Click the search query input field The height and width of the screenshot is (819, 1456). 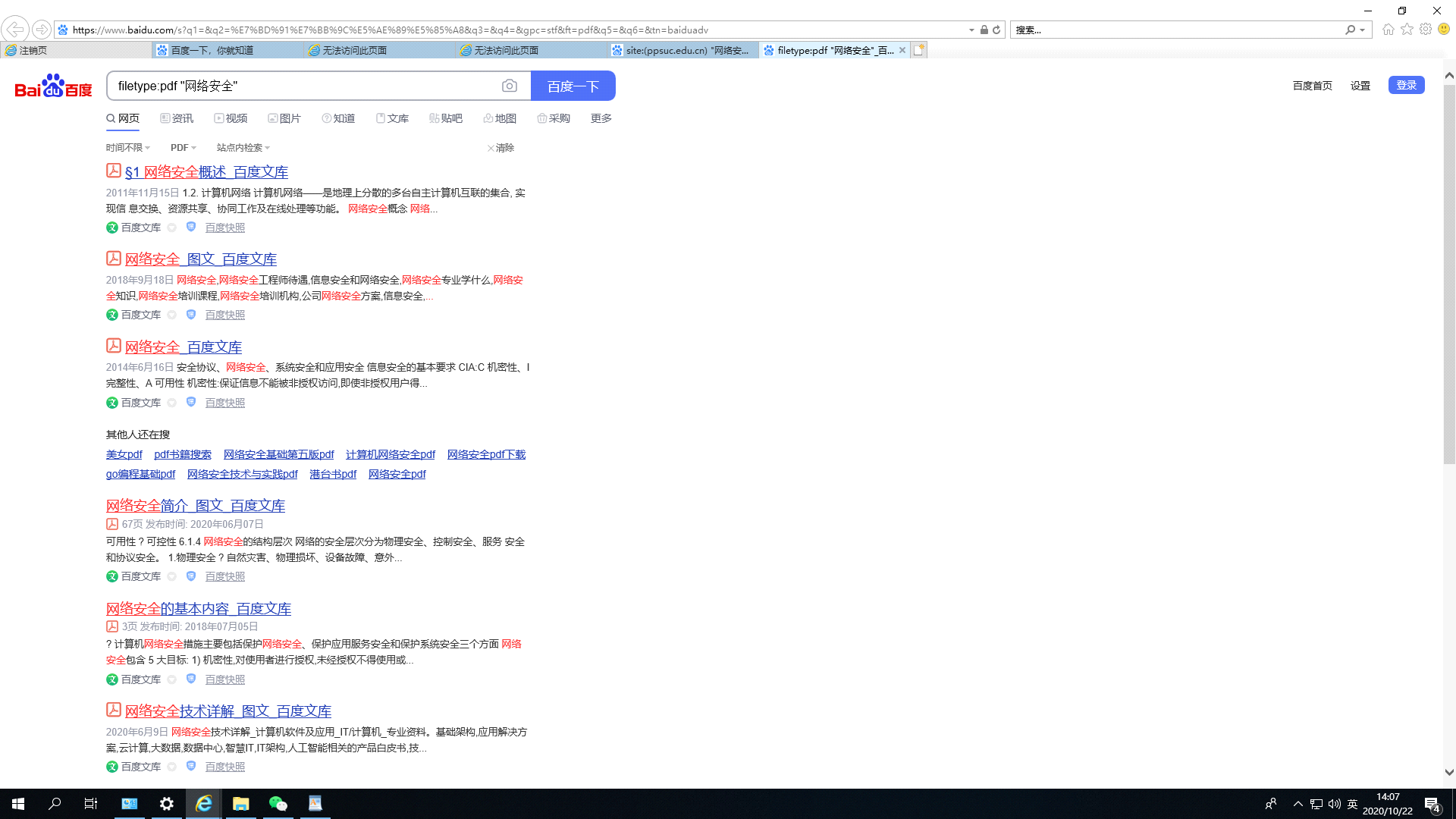tap(303, 86)
